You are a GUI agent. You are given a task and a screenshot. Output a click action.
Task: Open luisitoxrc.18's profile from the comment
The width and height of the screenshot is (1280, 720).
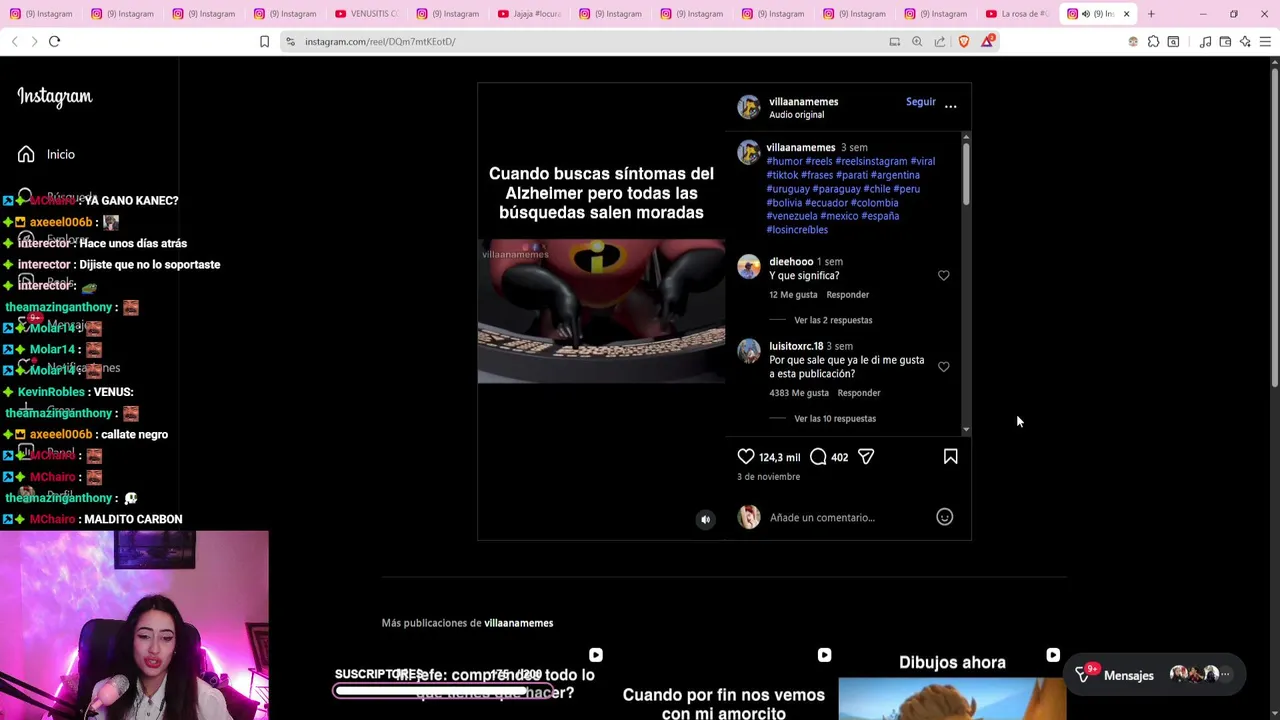(x=796, y=346)
